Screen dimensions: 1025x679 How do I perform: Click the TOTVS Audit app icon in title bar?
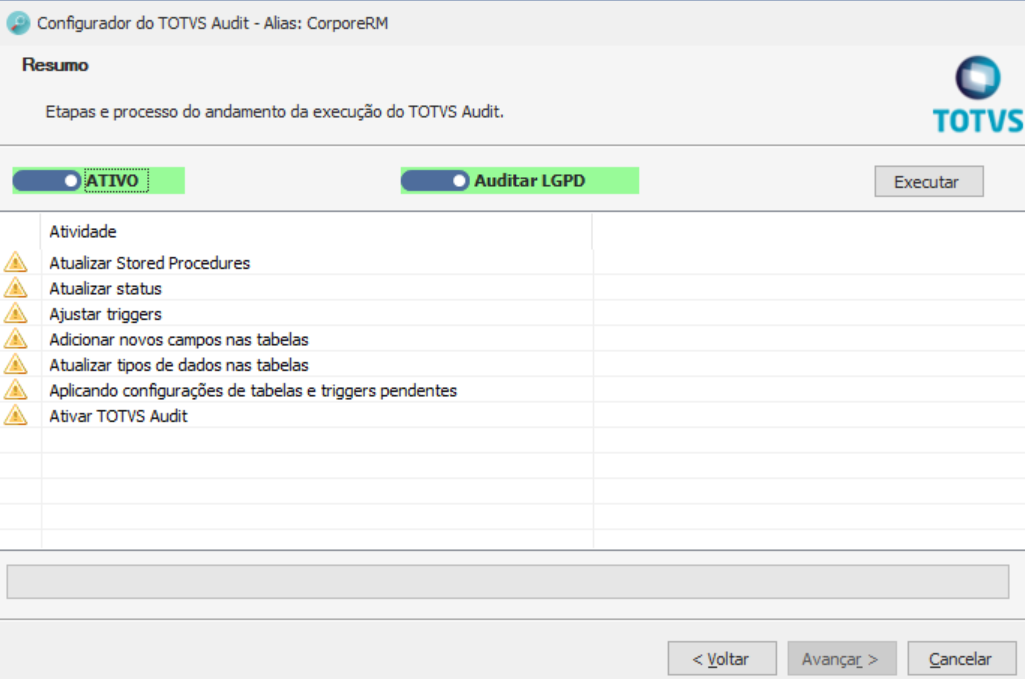18,23
